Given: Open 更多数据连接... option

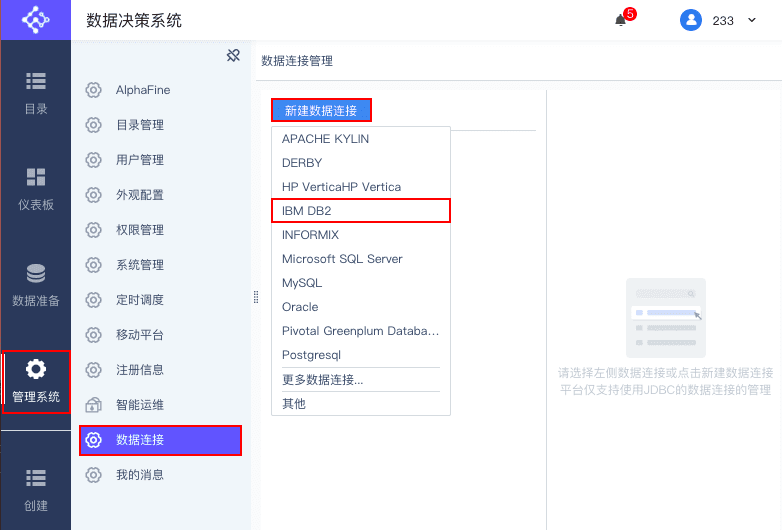Looking at the screenshot, I should tap(361, 379).
